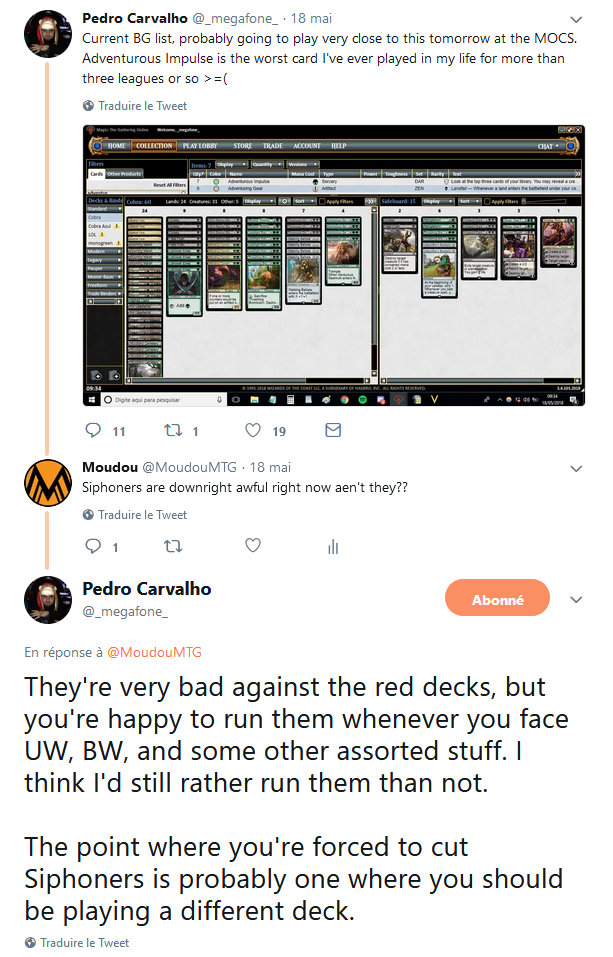The width and height of the screenshot is (613, 957).
Task: Click Traduire le Tweet under first tweet
Action: pos(134,106)
